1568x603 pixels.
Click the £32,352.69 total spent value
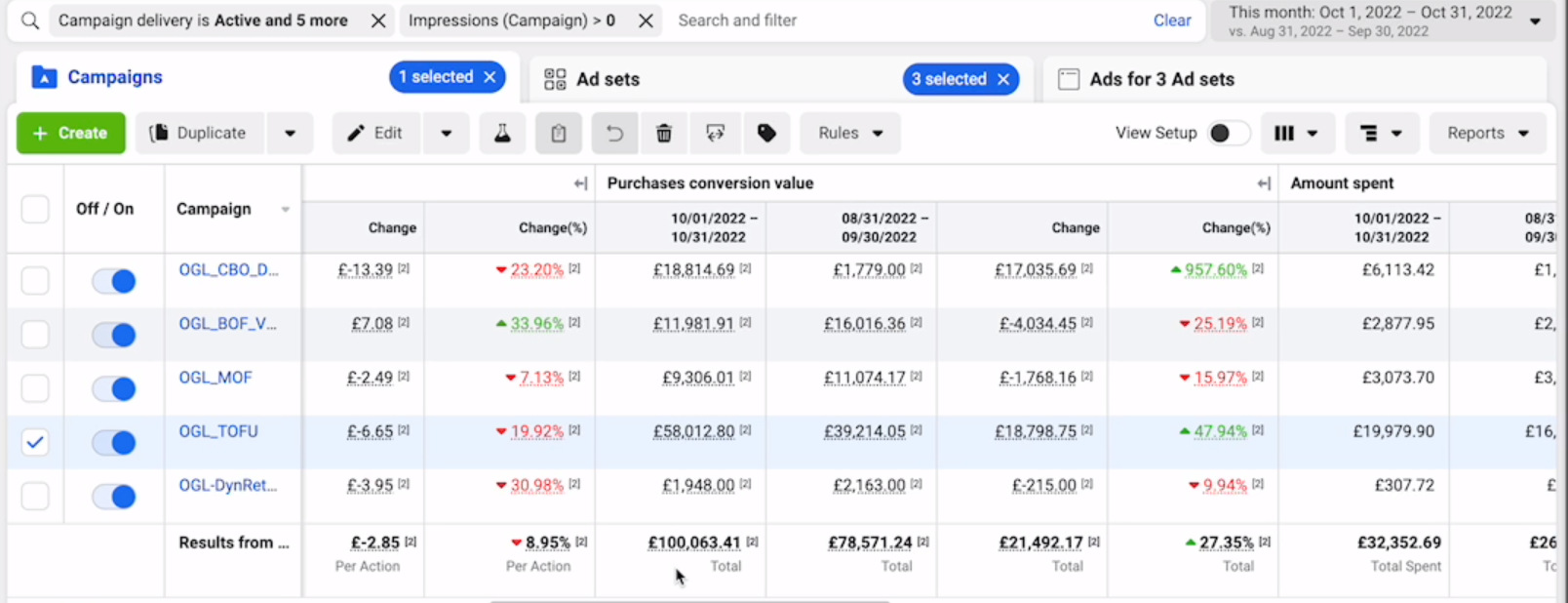tap(1399, 543)
